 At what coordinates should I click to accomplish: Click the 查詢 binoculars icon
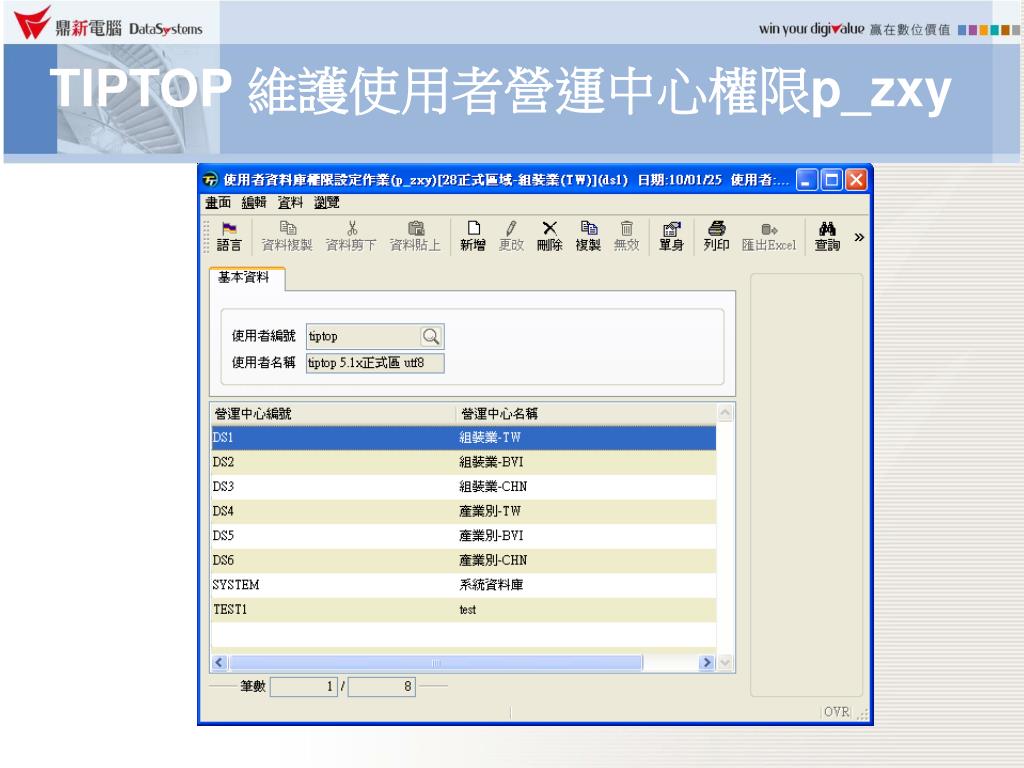click(827, 228)
